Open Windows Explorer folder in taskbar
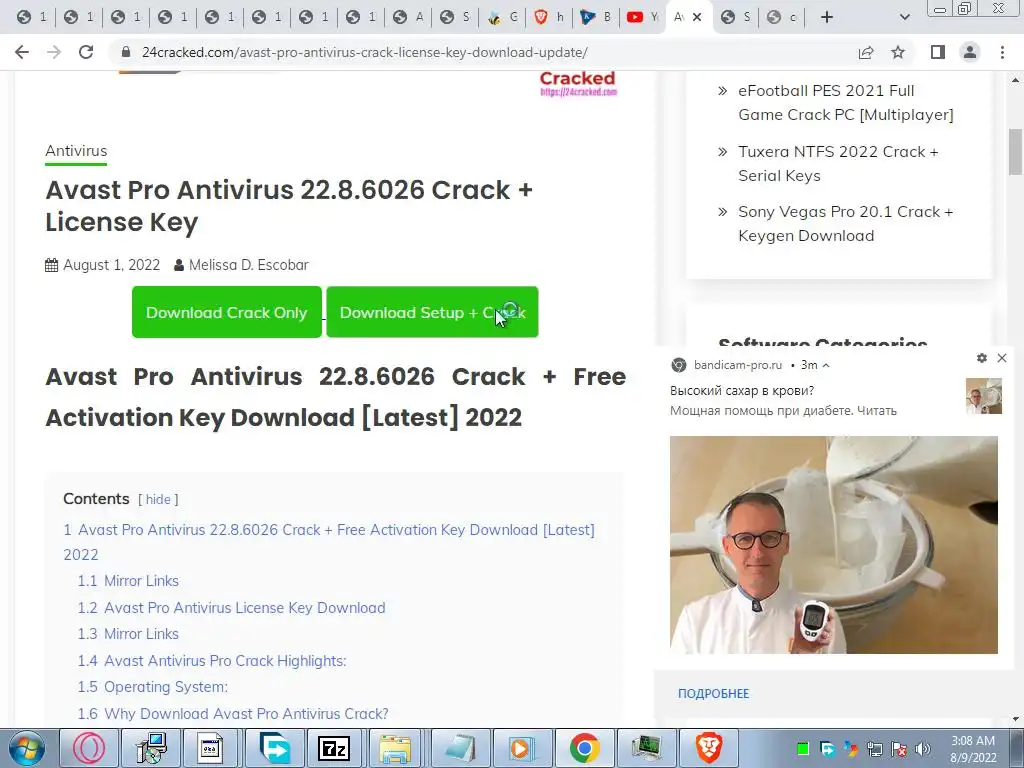Screen dimensions: 1024x768 pos(396,748)
